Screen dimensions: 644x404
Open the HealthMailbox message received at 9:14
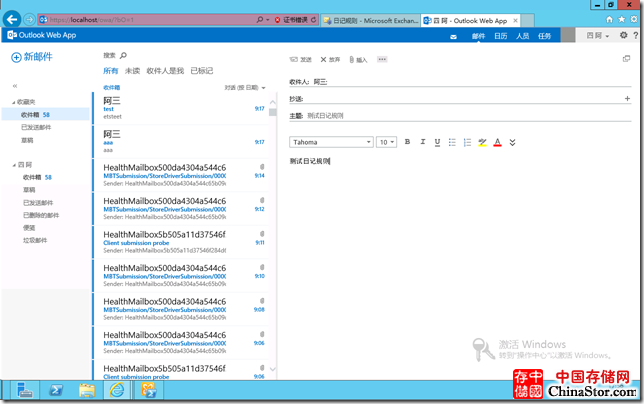pyautogui.click(x=181, y=175)
